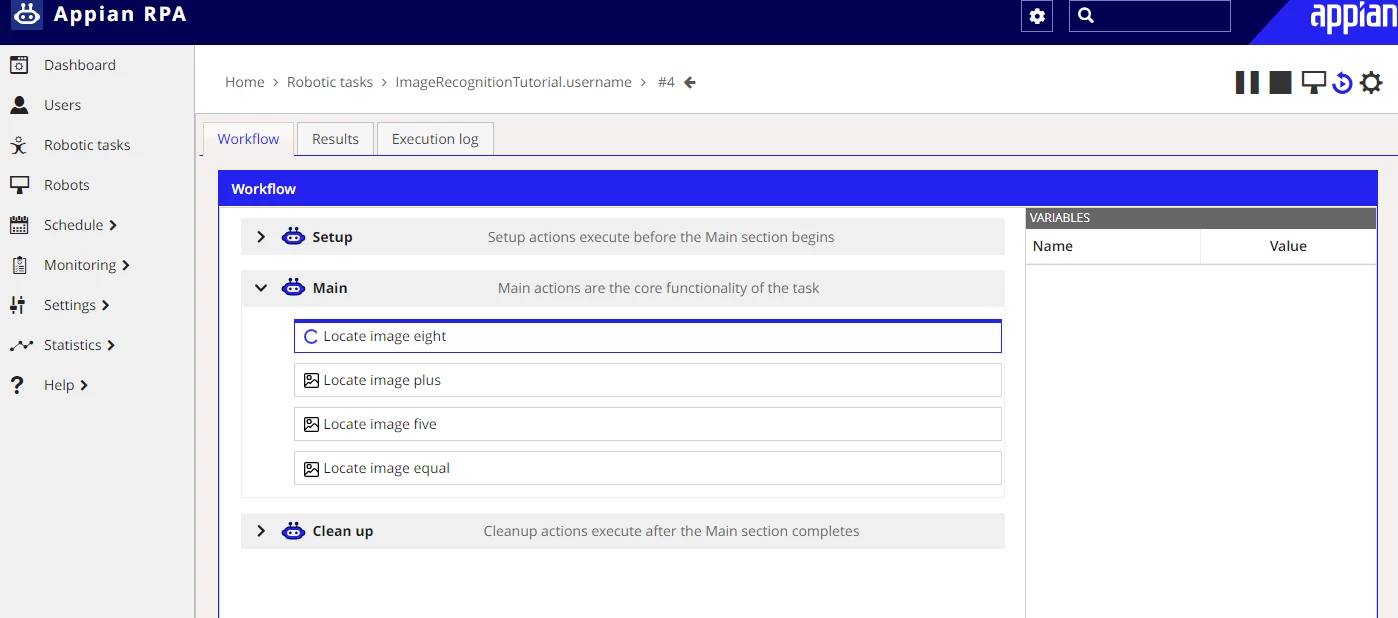This screenshot has width=1398, height=618.
Task: Expand the Settings submenu chevron
Action: tap(106, 305)
